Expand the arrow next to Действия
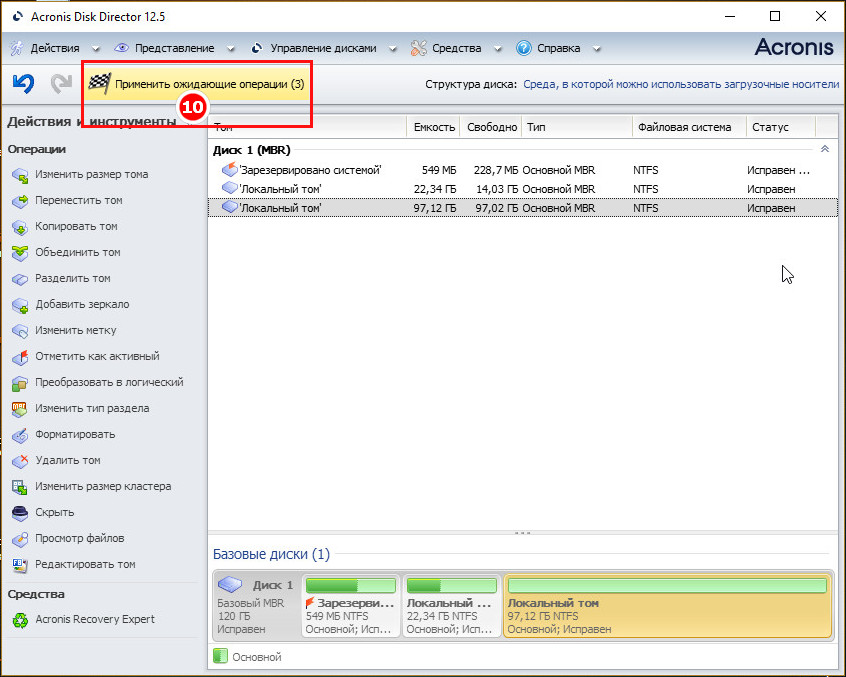This screenshot has width=846, height=677. click(95, 49)
